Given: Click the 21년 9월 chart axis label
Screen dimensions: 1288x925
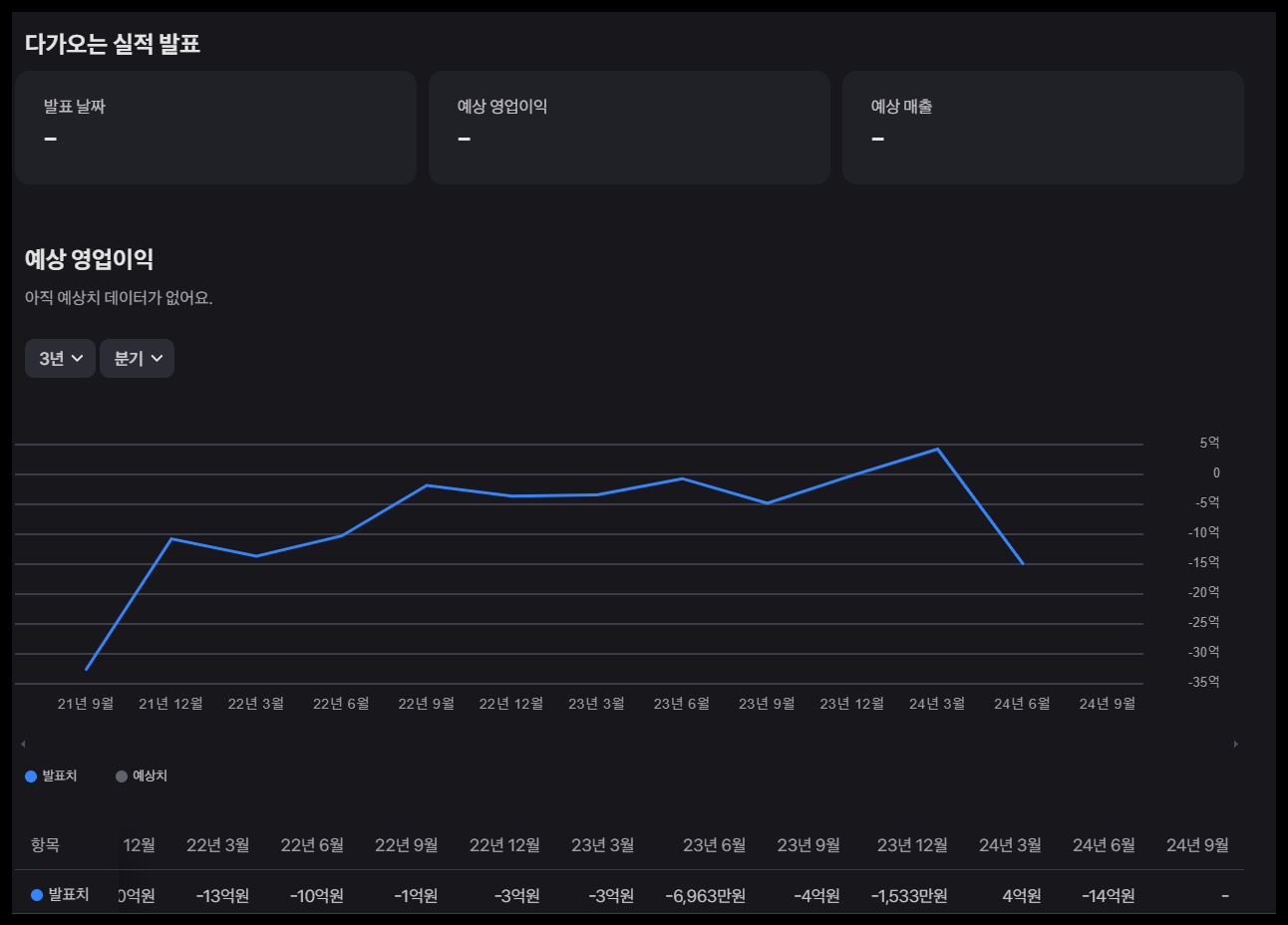Looking at the screenshot, I should pyautogui.click(x=86, y=704).
